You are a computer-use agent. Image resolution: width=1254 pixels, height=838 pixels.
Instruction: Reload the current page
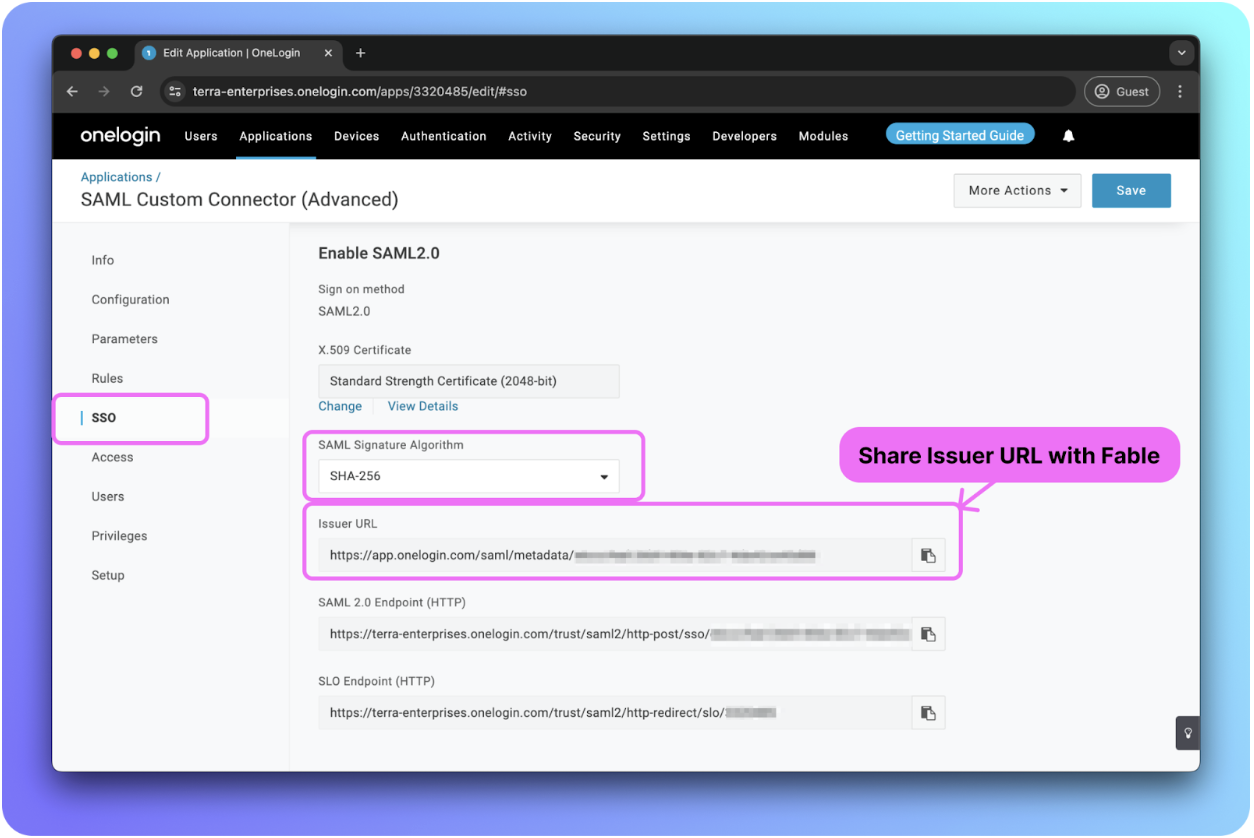[x=136, y=91]
